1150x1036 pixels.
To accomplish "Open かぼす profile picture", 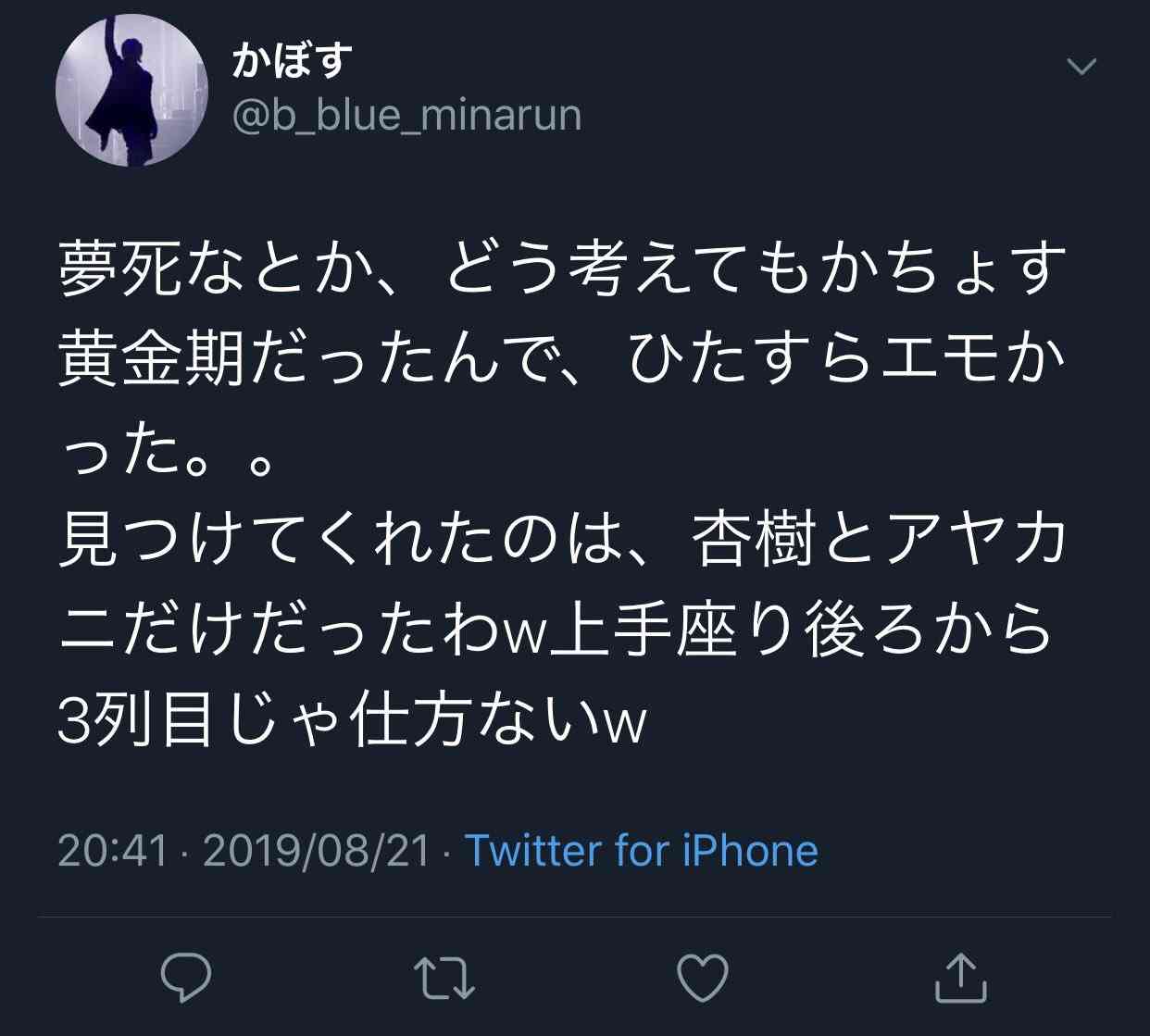I will coord(131,91).
